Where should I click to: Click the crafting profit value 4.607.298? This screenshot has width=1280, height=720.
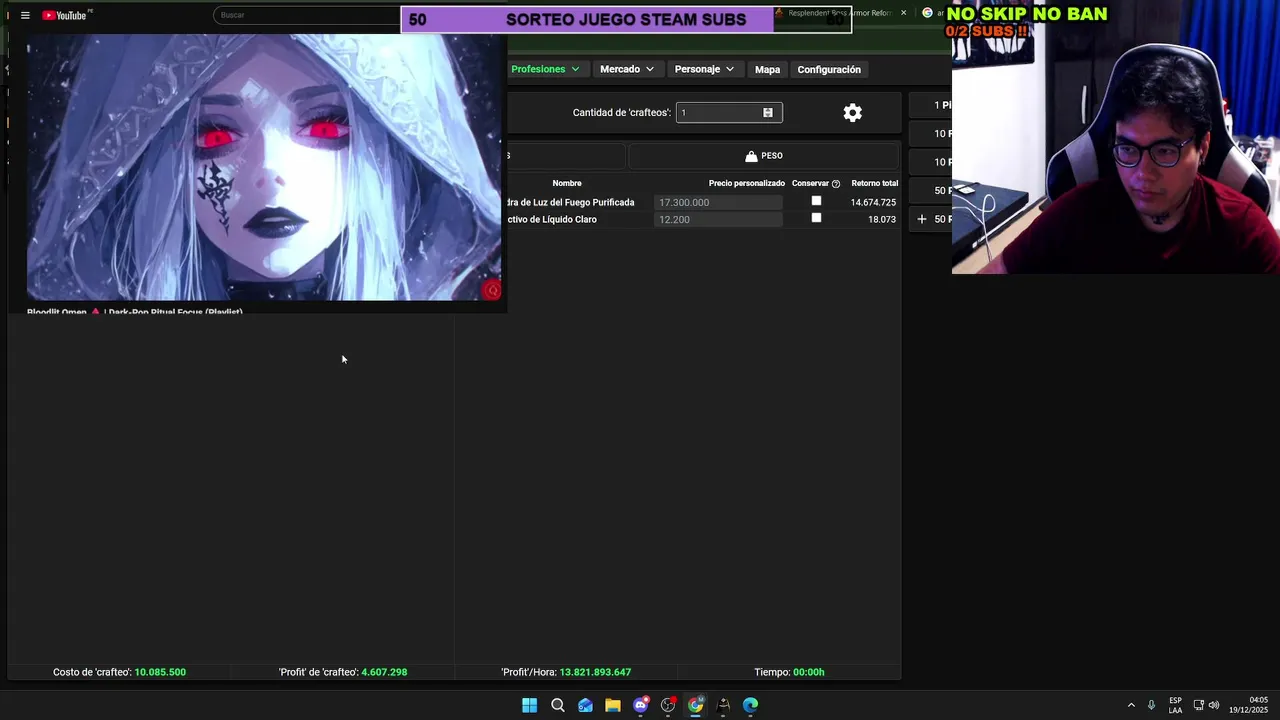coord(384,672)
